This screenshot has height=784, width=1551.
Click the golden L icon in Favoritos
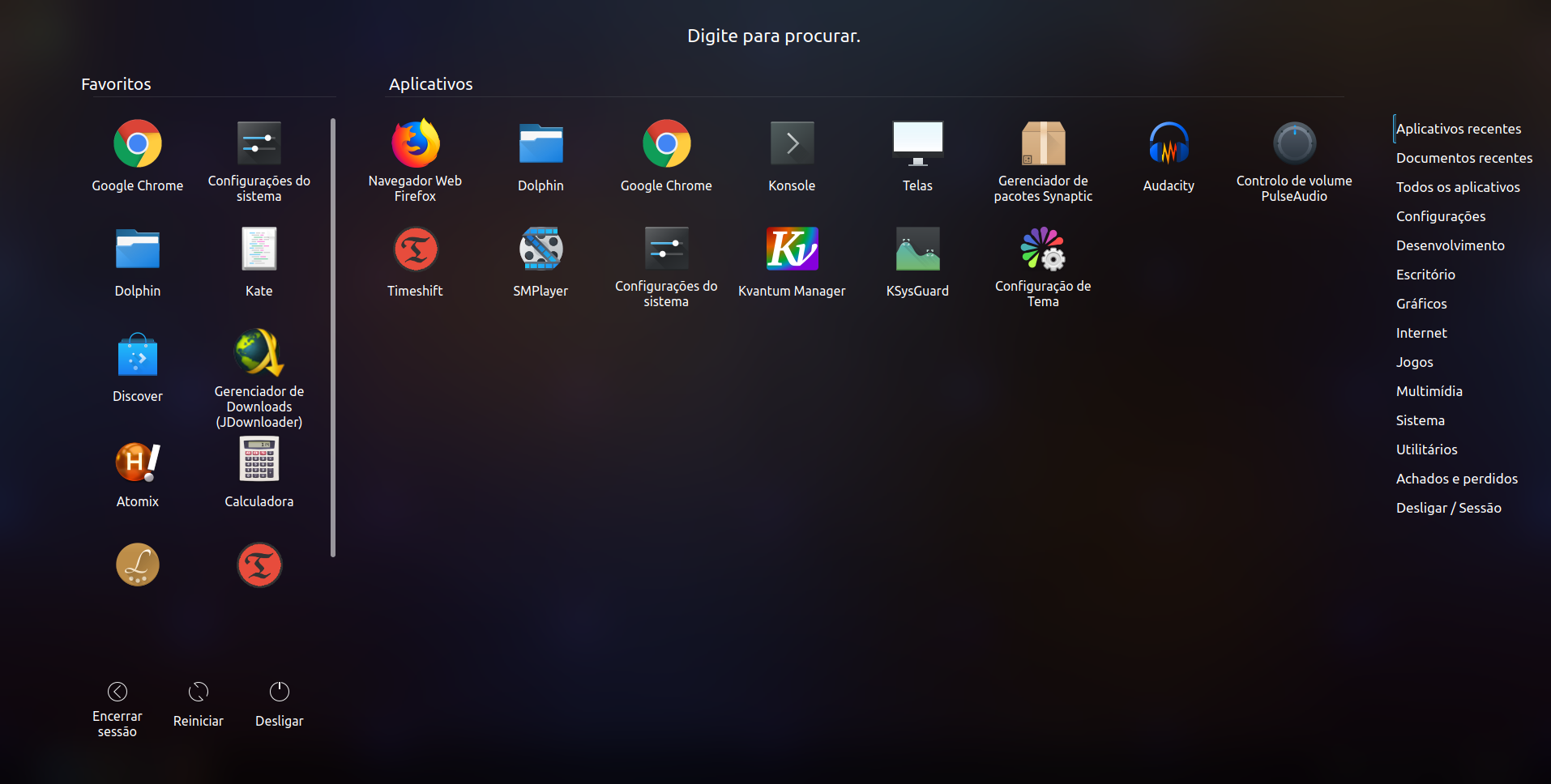pyautogui.click(x=138, y=565)
